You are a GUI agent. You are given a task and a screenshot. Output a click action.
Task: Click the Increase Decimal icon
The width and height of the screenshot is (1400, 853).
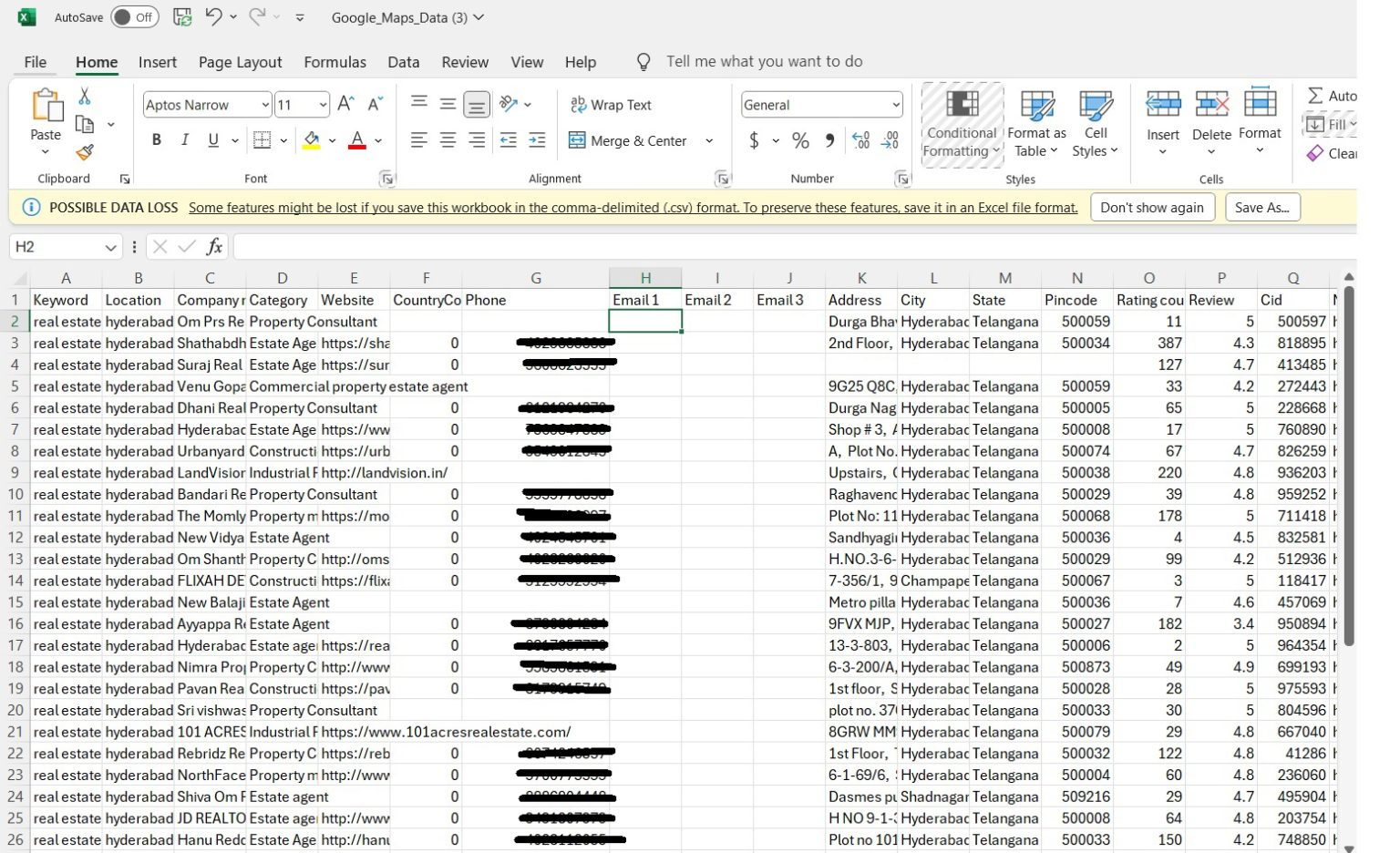point(859,140)
